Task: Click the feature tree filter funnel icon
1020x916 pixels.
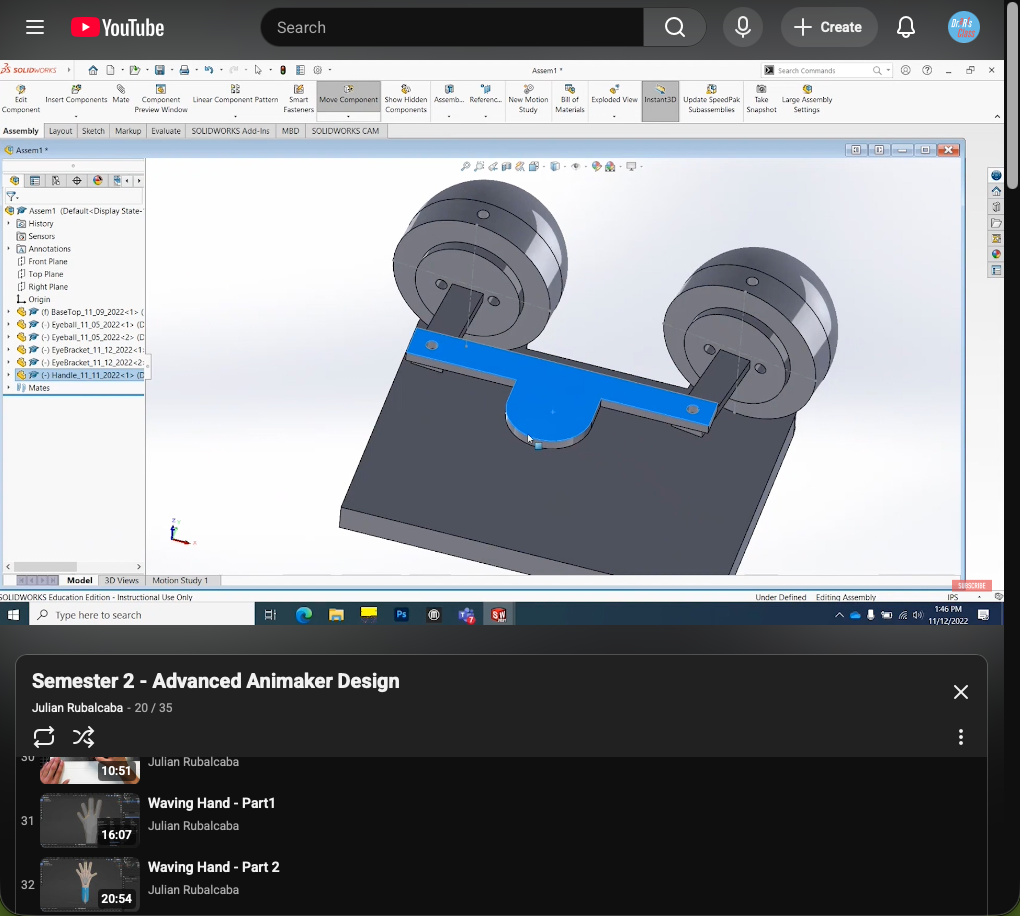Action: point(11,196)
